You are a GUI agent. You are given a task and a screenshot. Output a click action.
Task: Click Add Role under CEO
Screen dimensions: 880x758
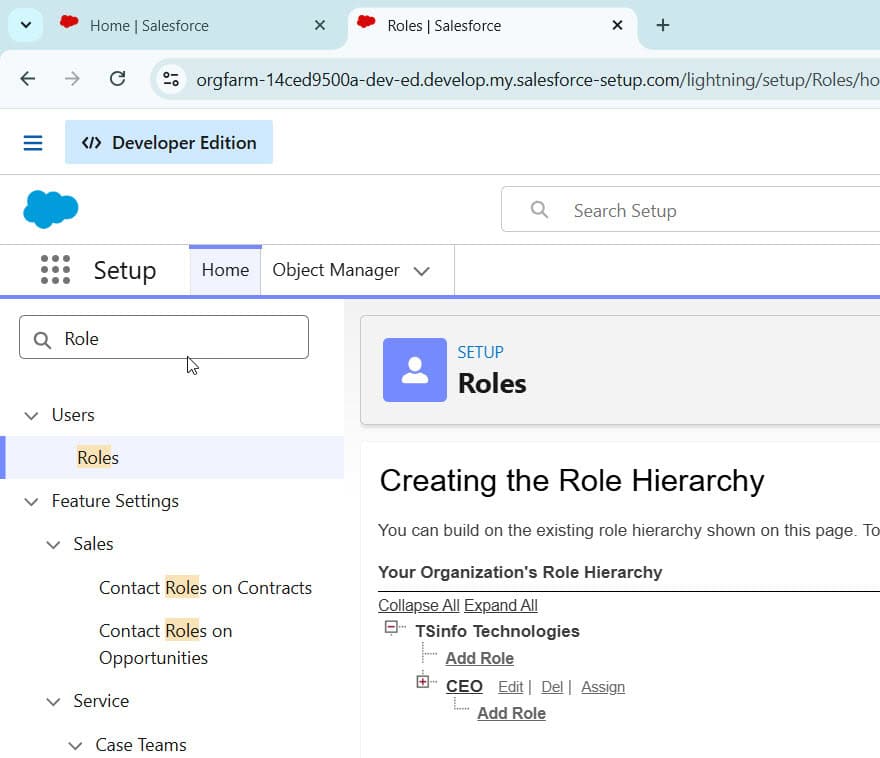coord(511,713)
